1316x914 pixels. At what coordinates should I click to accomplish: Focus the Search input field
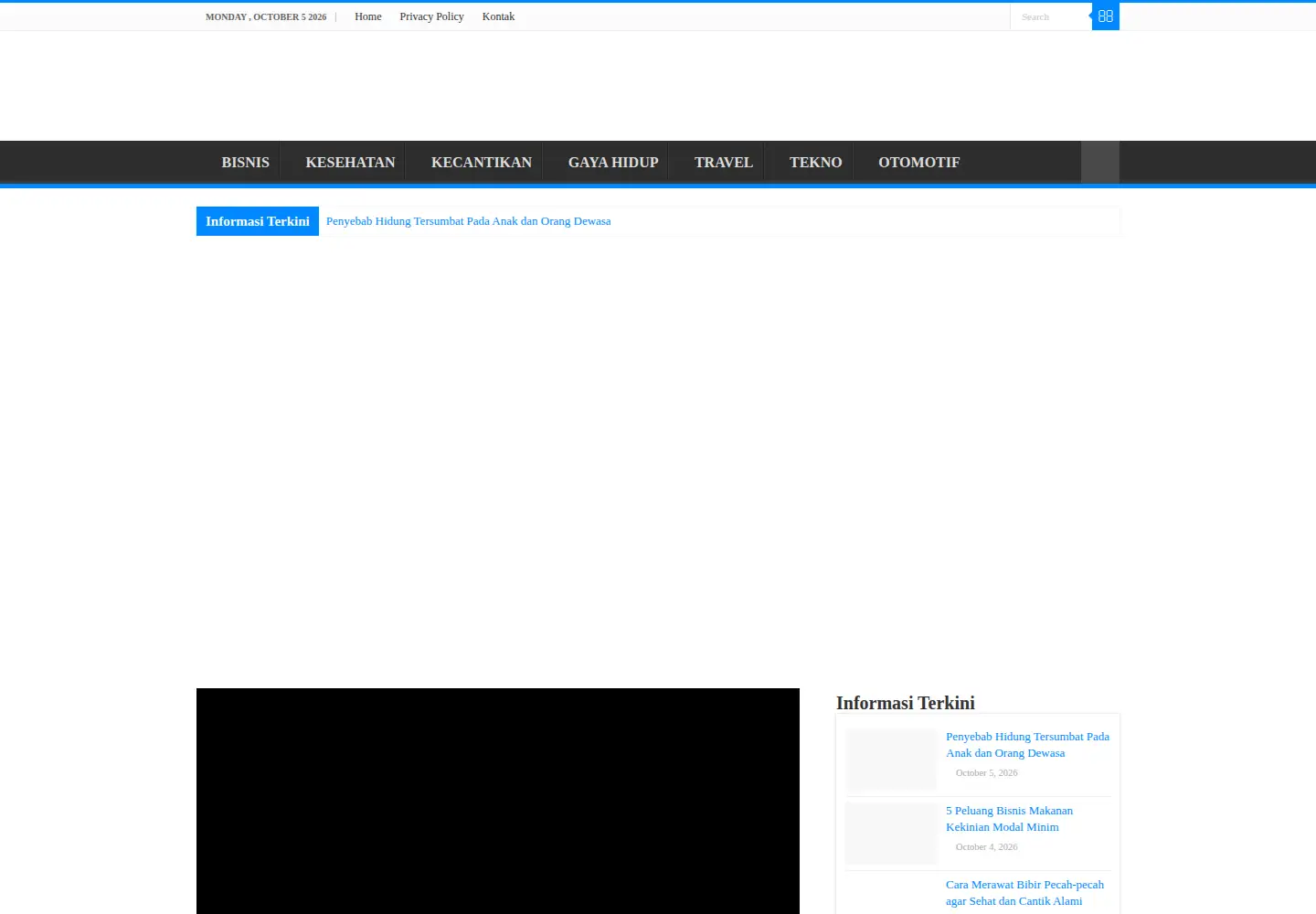(x=1051, y=16)
